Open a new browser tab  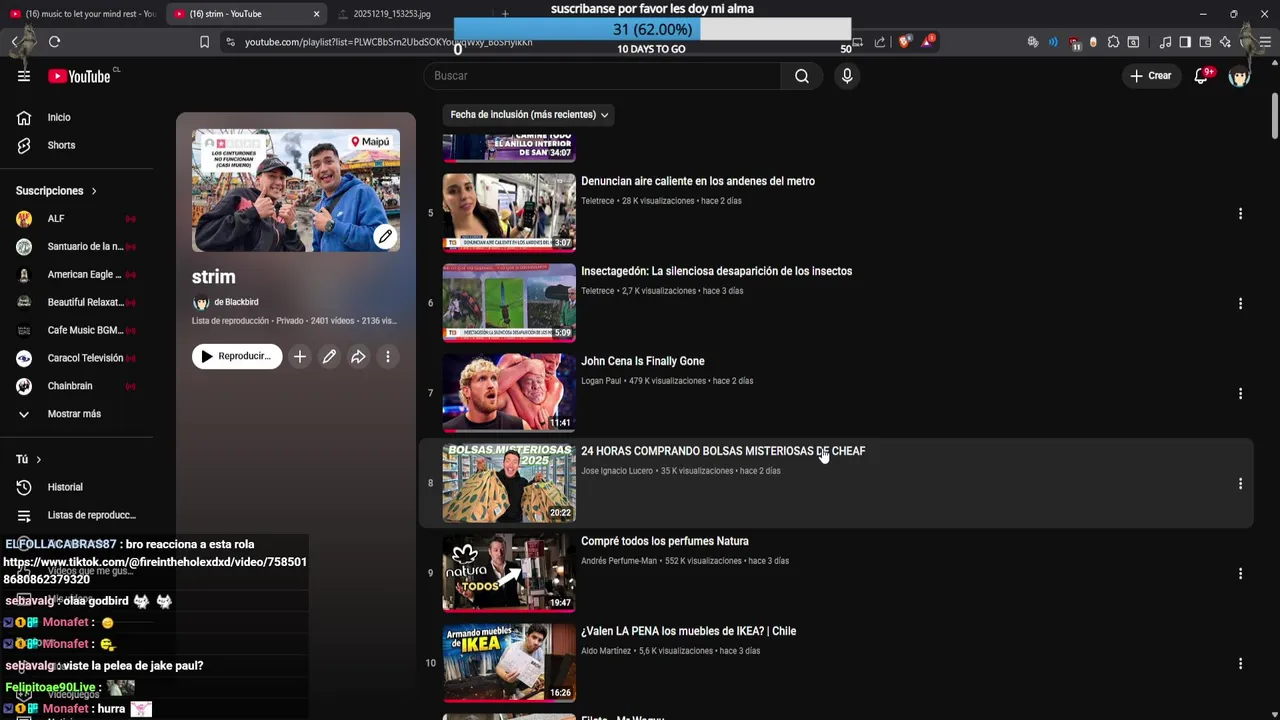click(x=505, y=14)
